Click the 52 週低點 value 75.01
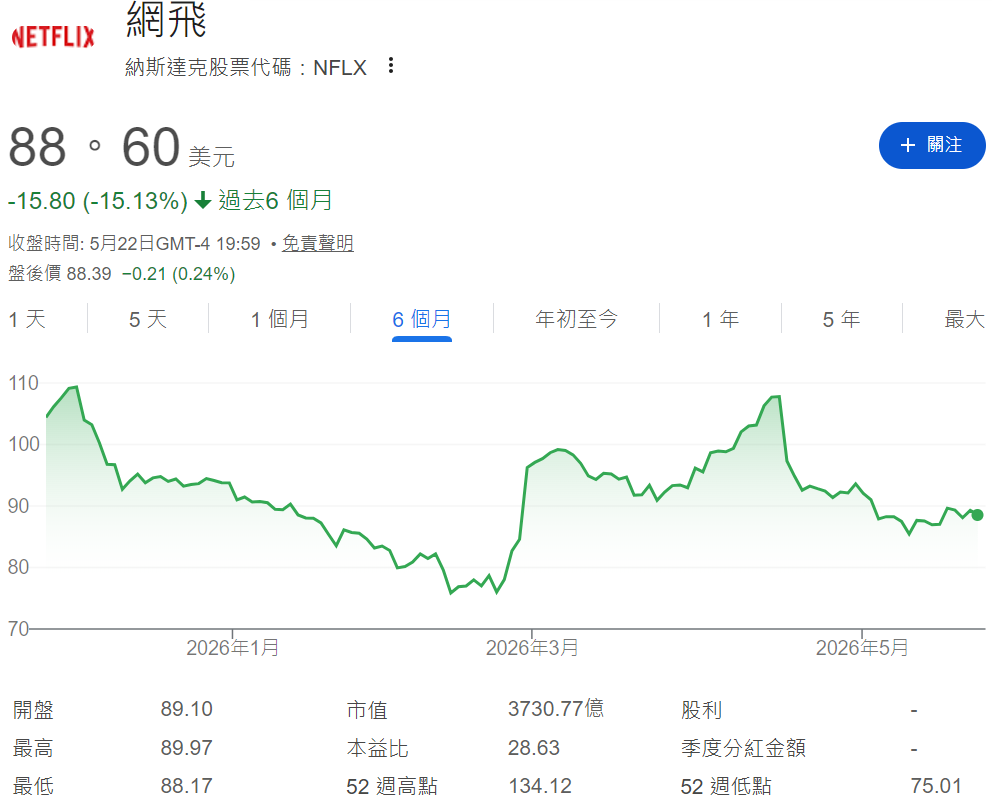This screenshot has width=992, height=799. pos(936,786)
